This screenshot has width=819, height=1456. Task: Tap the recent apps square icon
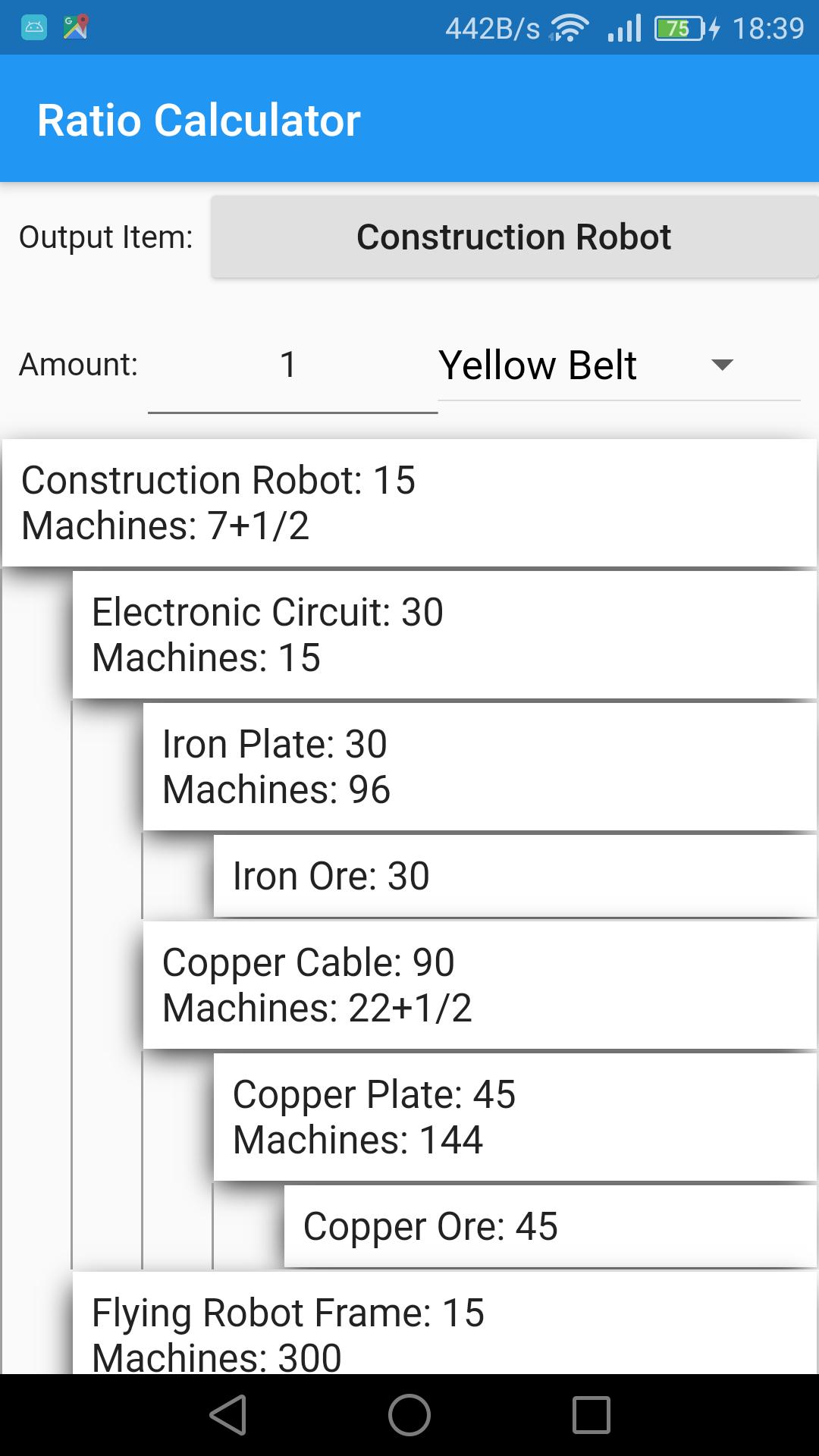coord(591,1415)
